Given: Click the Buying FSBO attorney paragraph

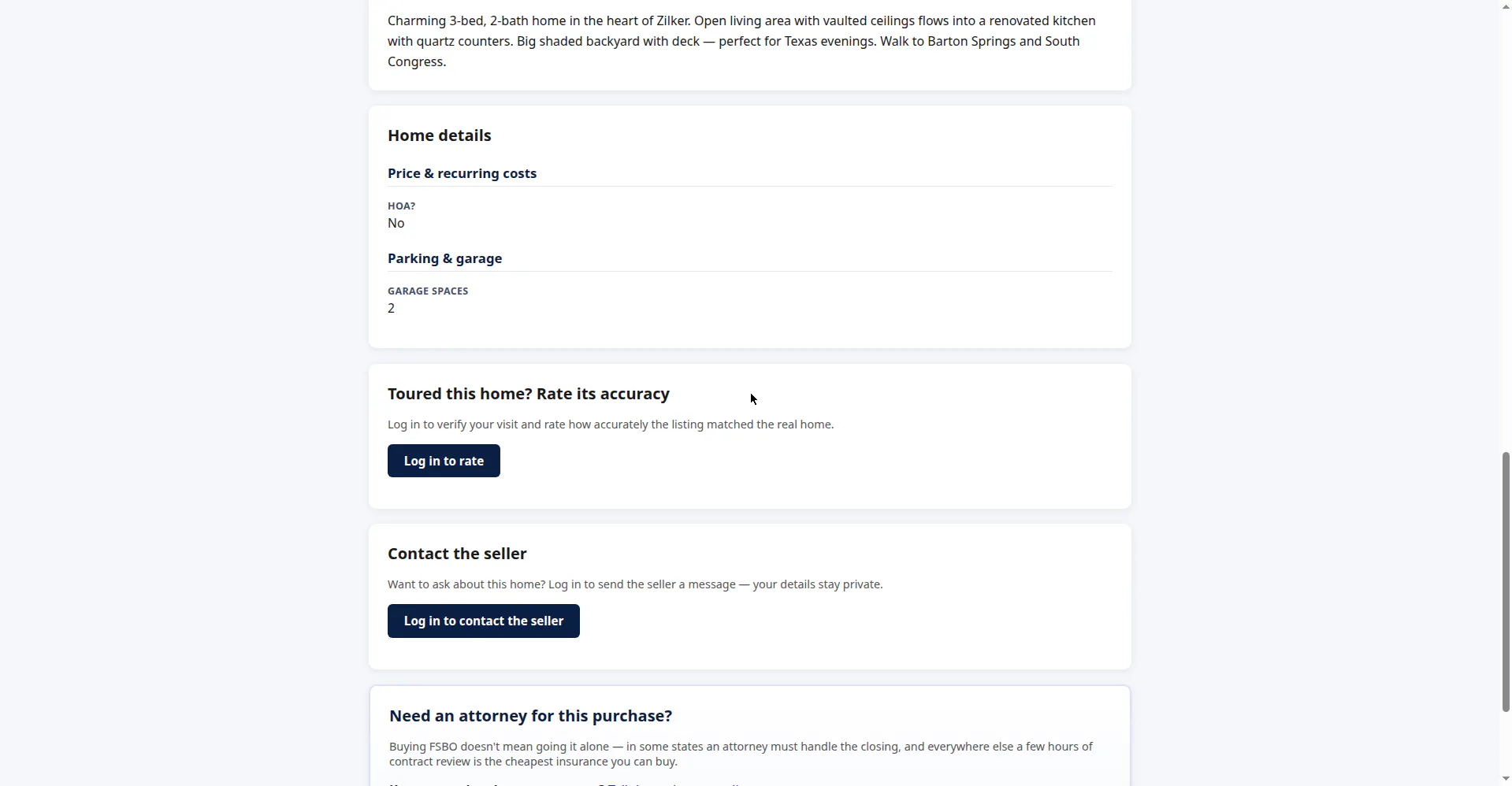Looking at the screenshot, I should click(741, 754).
